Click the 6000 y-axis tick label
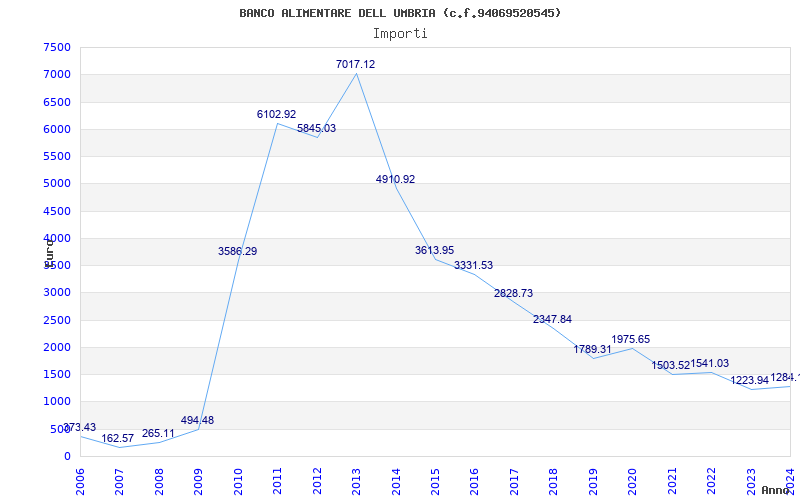800x500 pixels. [x=57, y=129]
